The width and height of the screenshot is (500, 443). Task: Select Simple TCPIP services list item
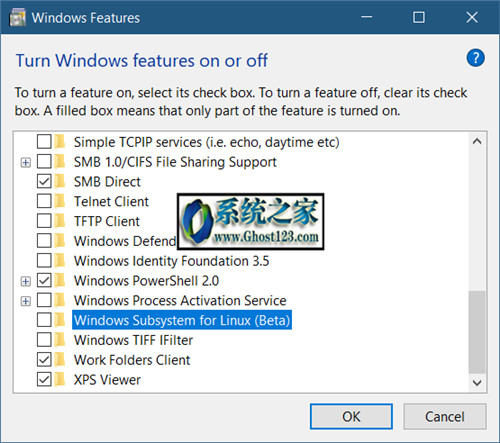pos(207,142)
